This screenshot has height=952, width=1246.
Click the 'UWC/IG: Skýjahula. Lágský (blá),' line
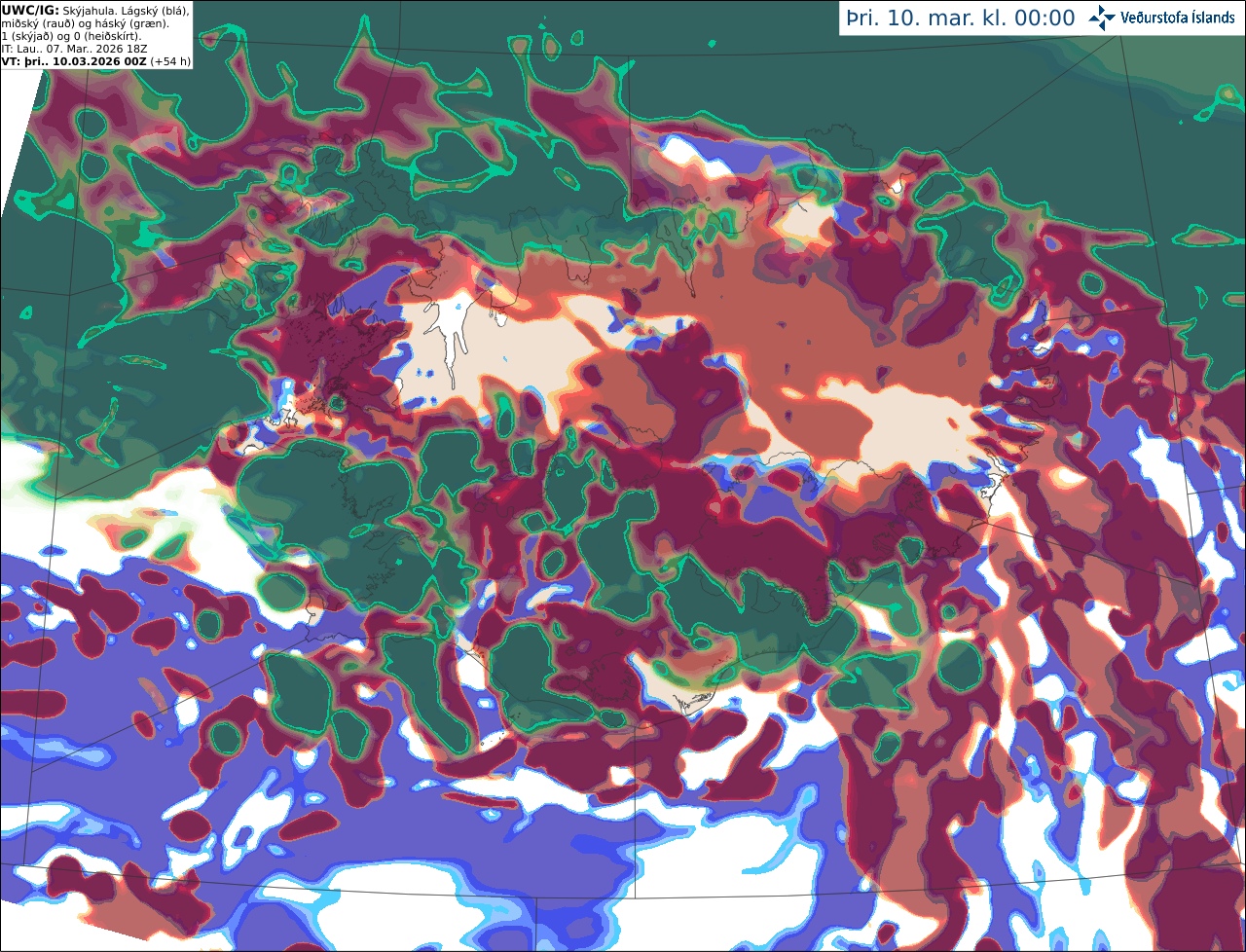tap(95, 10)
